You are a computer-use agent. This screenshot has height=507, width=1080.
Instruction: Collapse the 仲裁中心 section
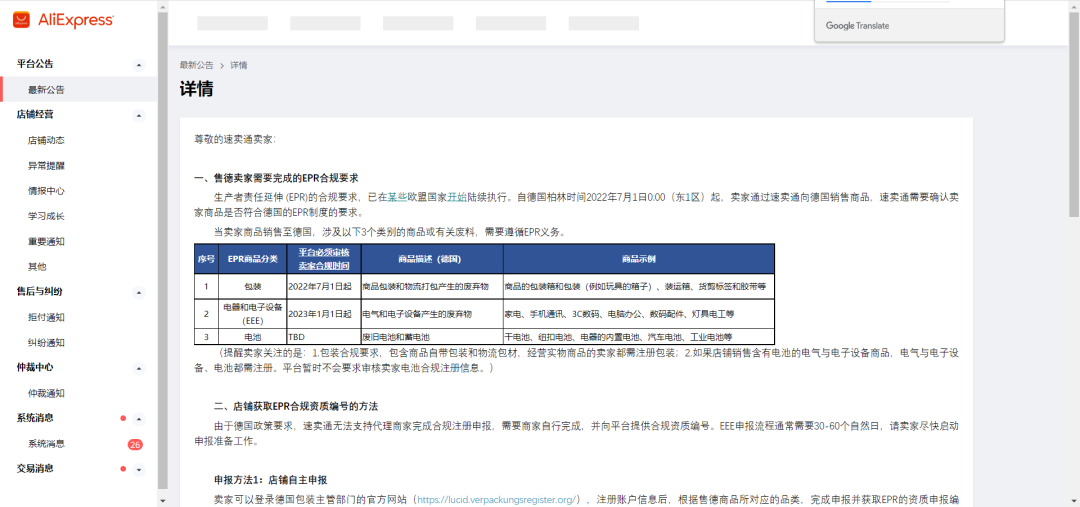[x=139, y=369]
